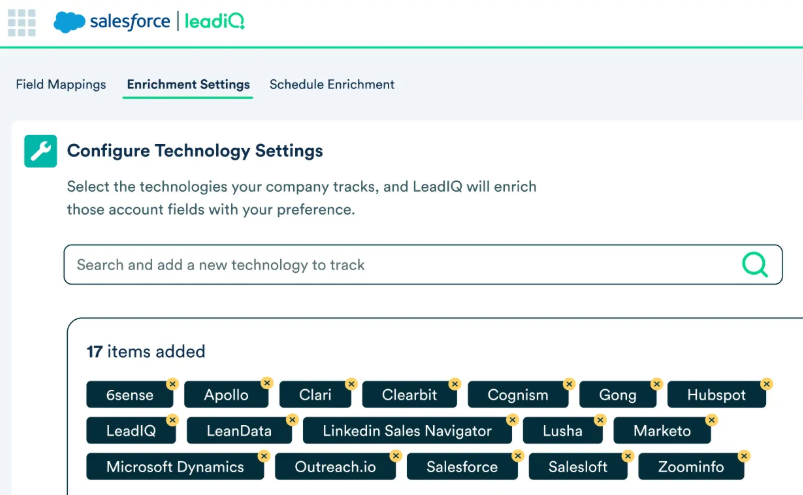Remove the Outreach.io tag
This screenshot has height=495, width=803.
coord(396,456)
